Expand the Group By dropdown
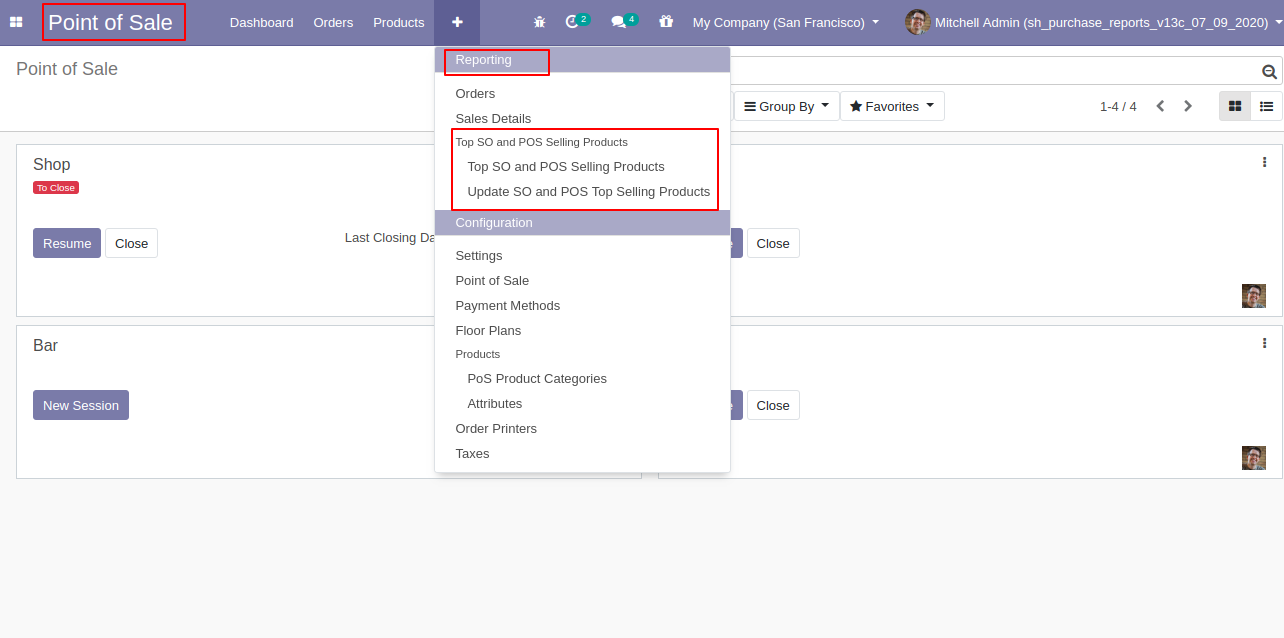This screenshot has width=1284, height=638. point(786,106)
